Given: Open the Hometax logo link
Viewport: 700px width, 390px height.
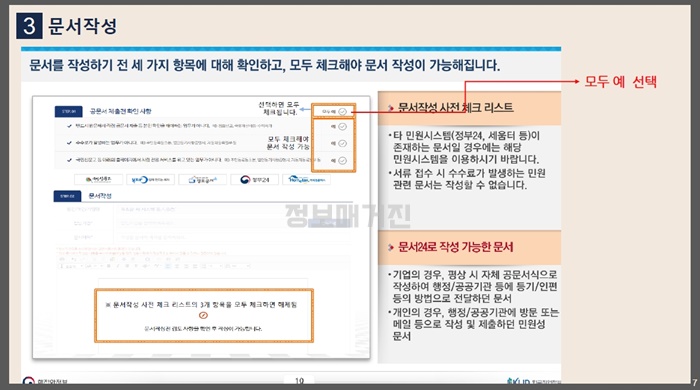Looking at the screenshot, I should 307,179.
